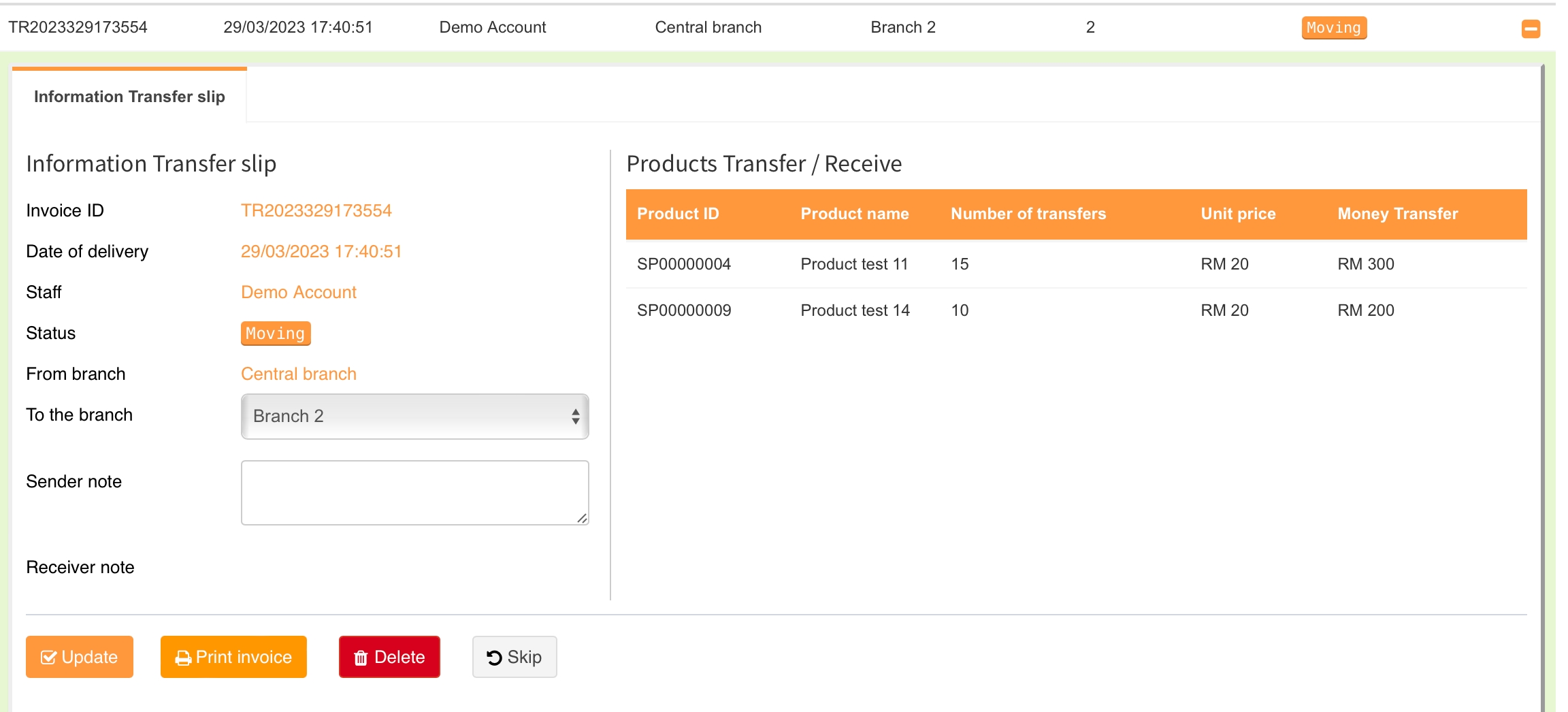
Task: Click the Sender note text area
Action: [x=414, y=492]
